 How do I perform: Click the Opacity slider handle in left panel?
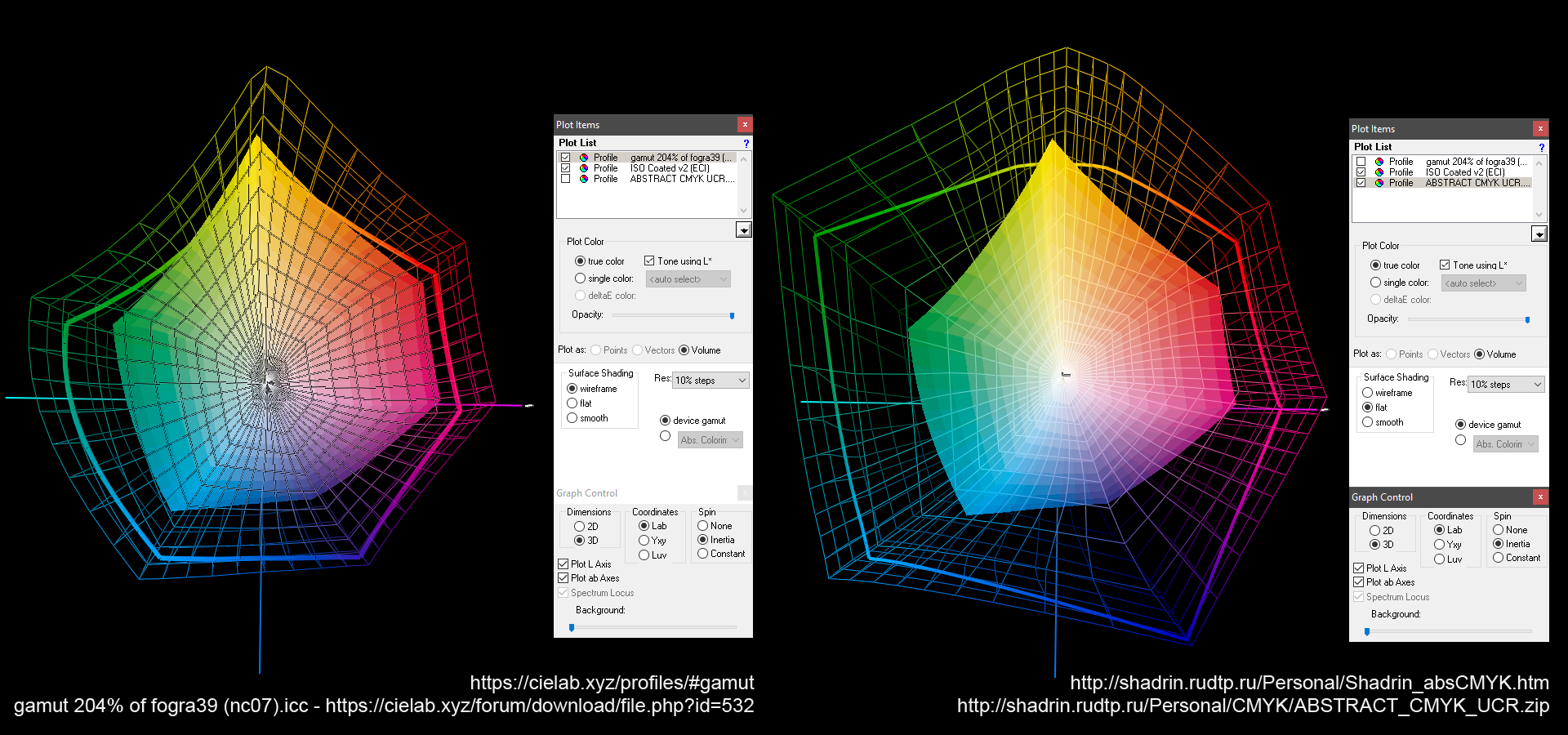(x=732, y=315)
